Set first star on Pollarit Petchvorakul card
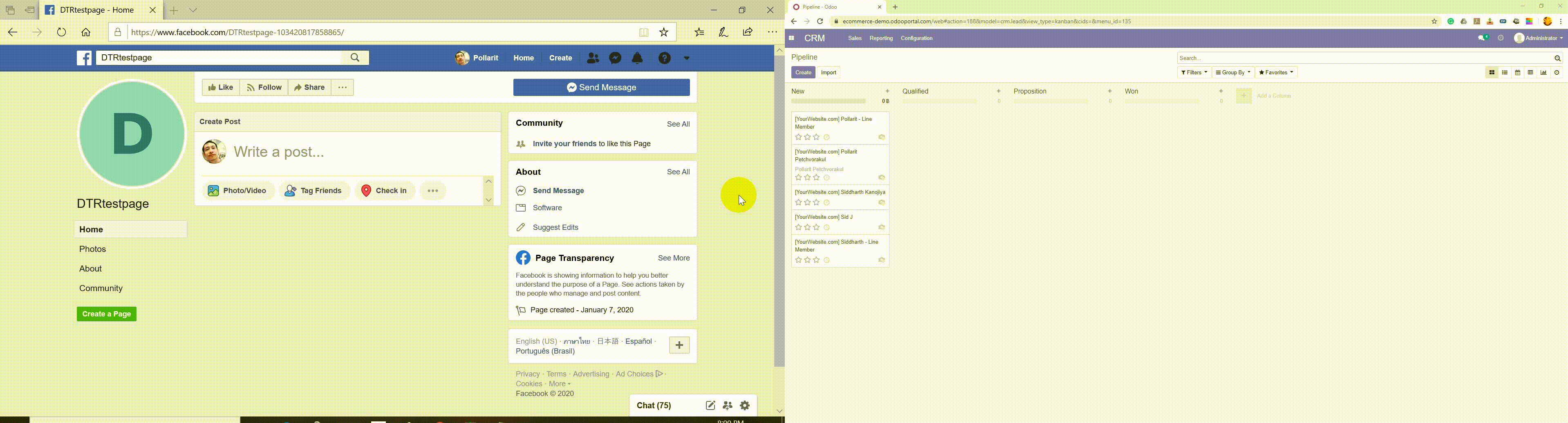The image size is (1568, 423). (x=798, y=178)
